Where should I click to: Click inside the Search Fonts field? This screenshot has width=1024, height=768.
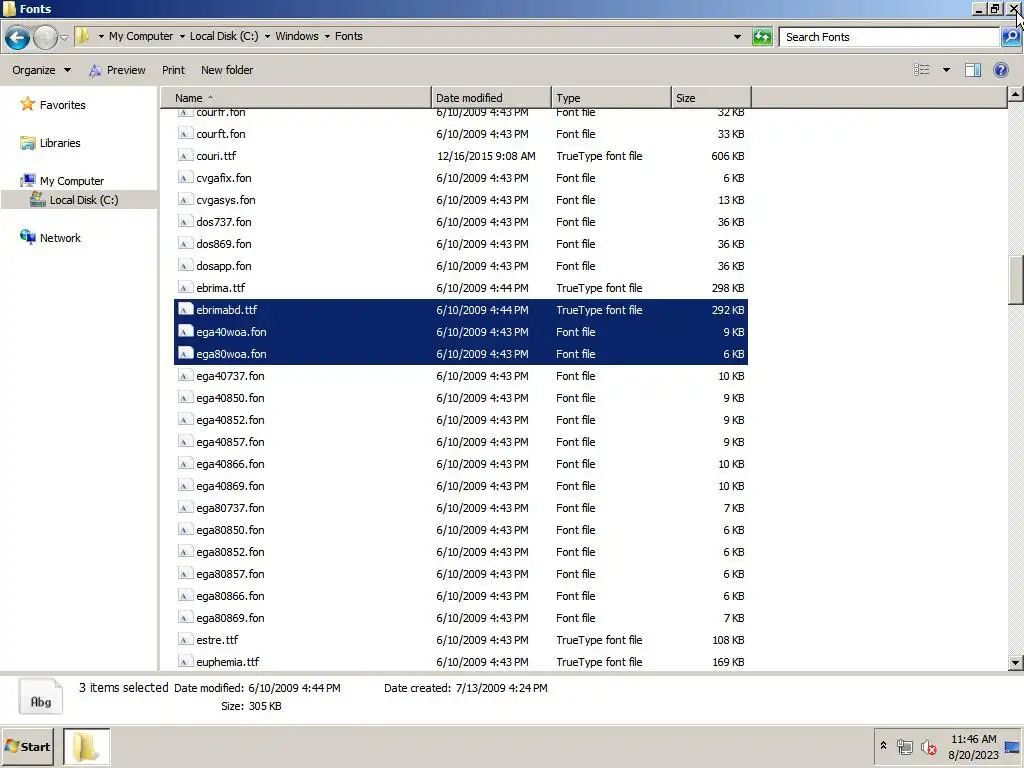(x=889, y=37)
